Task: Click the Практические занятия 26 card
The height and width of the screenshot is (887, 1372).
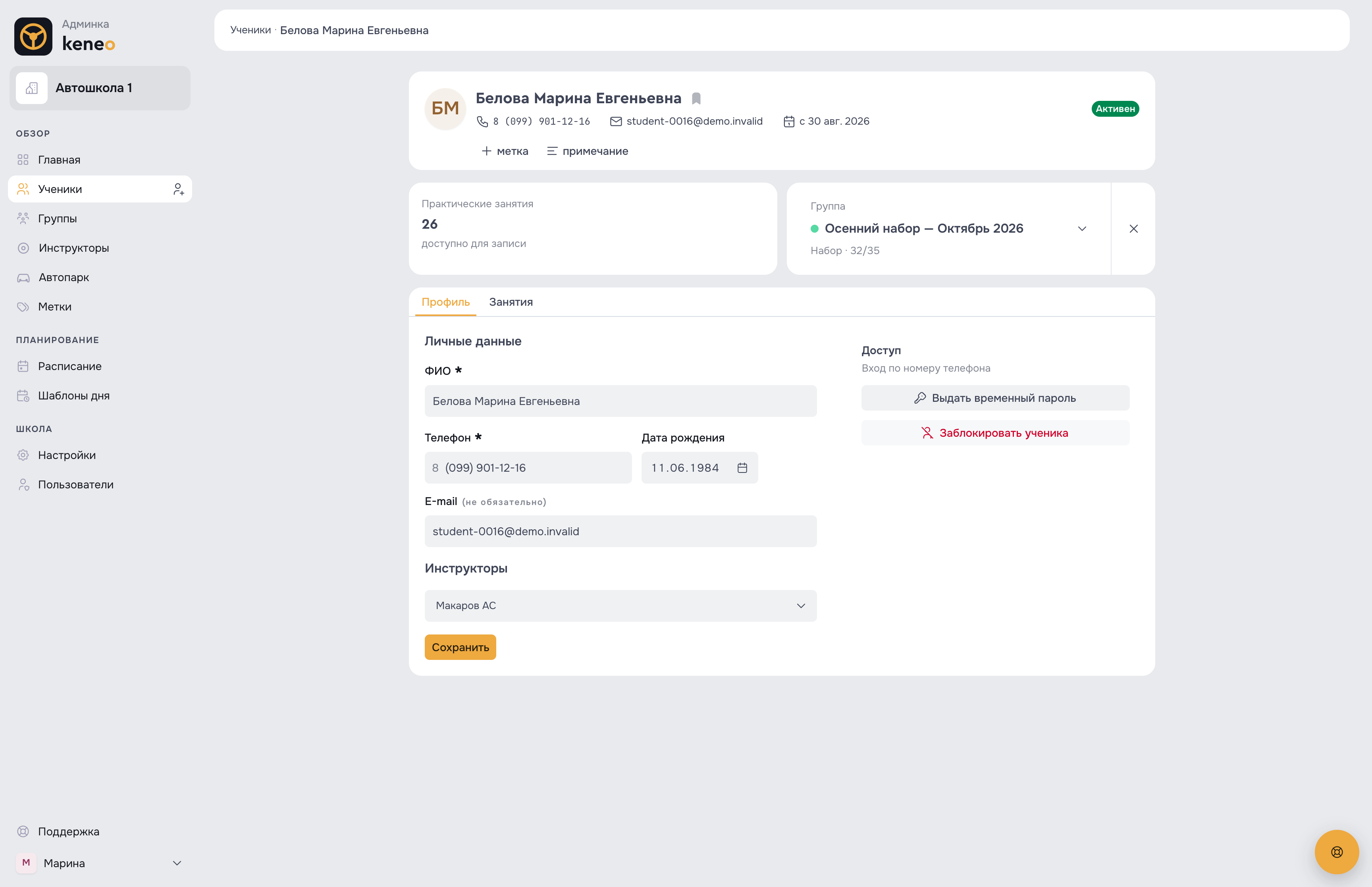Action: tap(592, 229)
